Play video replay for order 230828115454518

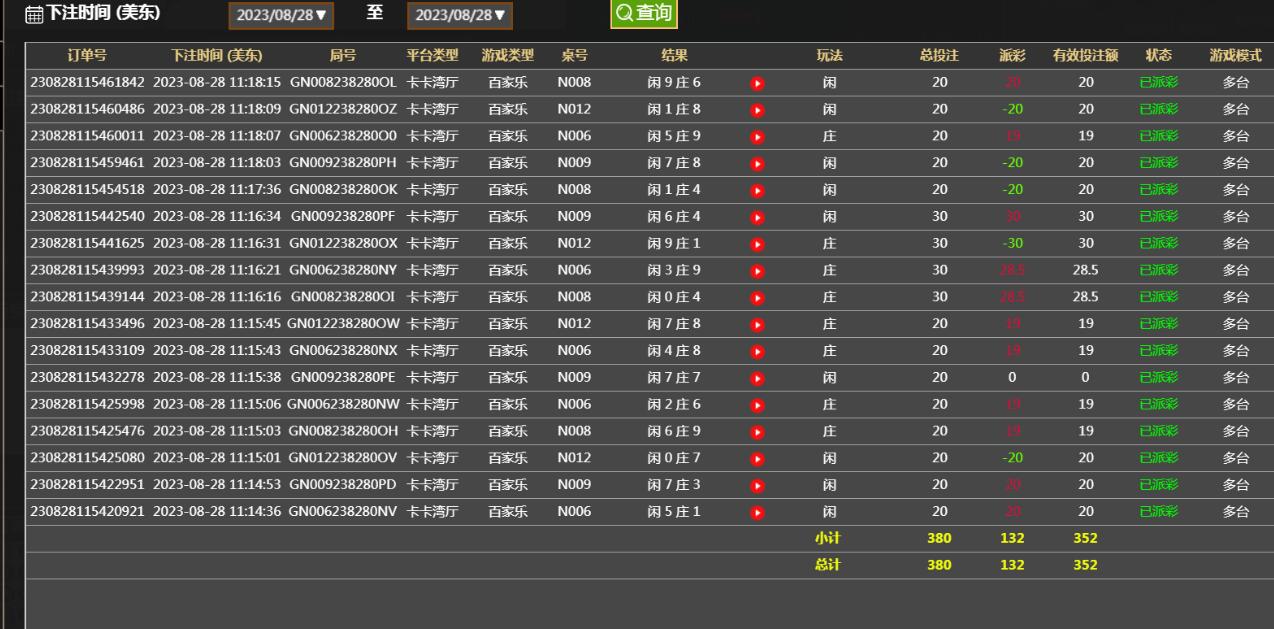757,190
